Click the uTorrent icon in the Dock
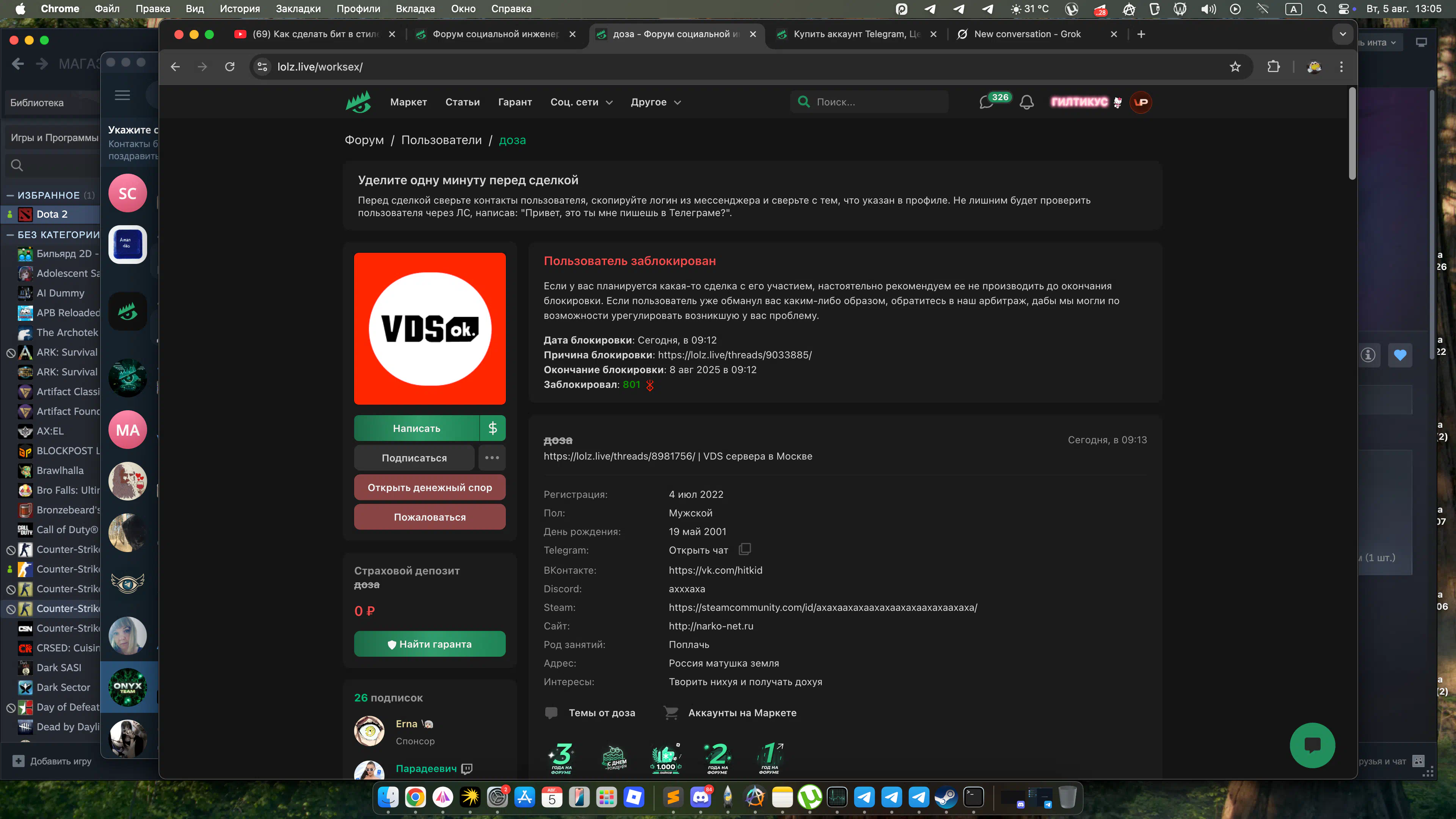 click(810, 797)
